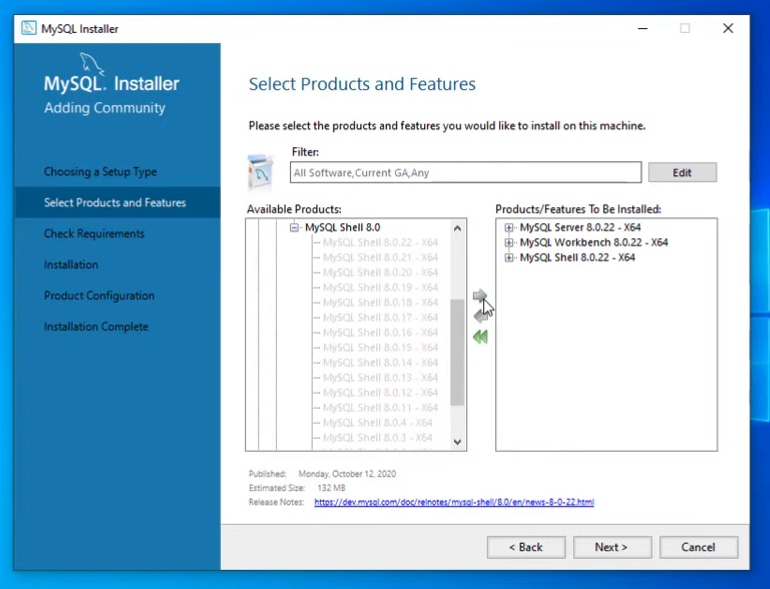
Task: Click the MySQL dolphin logo in sidebar
Action: tap(92, 64)
